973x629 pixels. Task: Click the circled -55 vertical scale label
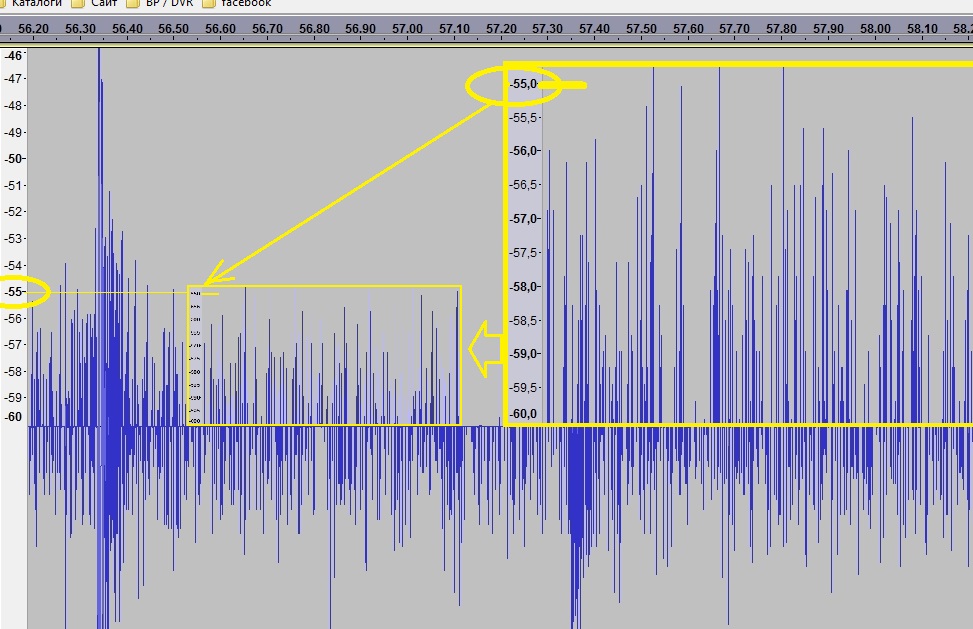click(x=14, y=291)
